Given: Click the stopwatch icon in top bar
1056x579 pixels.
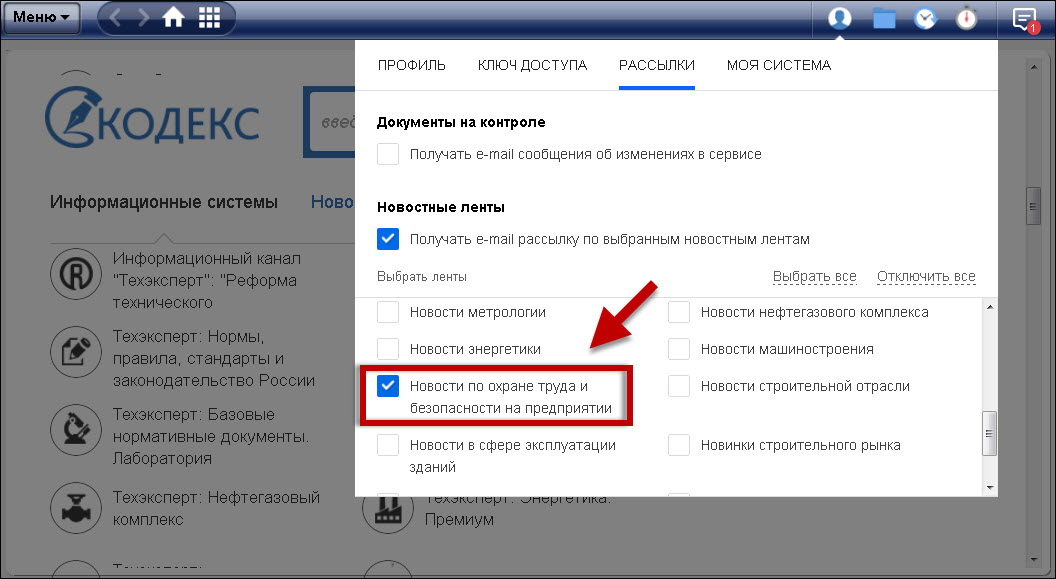Looking at the screenshot, I should click(966, 18).
